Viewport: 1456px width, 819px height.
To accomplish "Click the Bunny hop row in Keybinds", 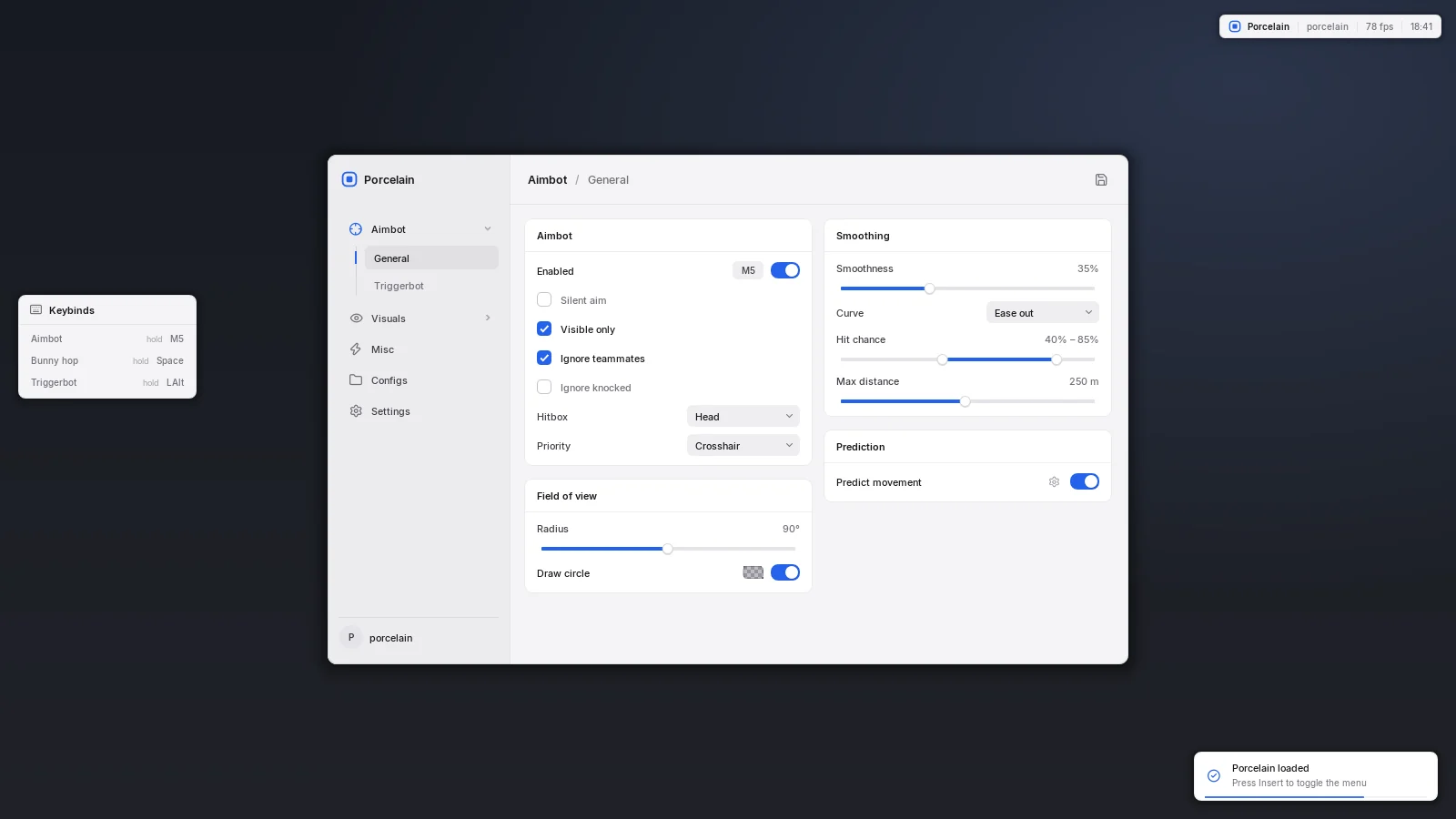I will click(107, 360).
